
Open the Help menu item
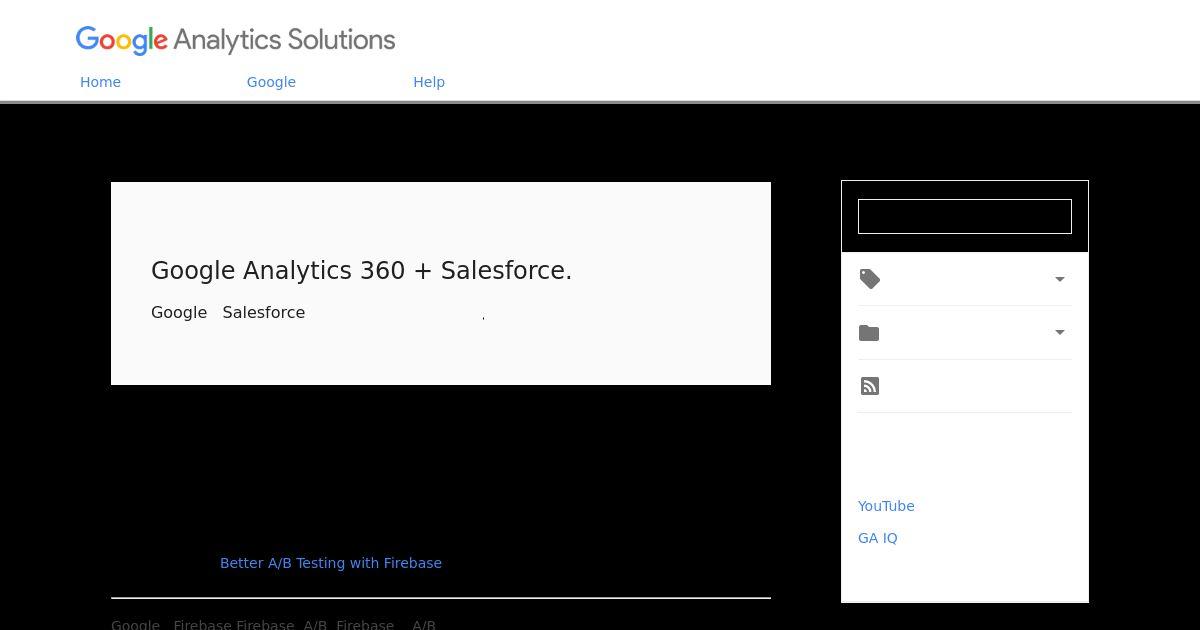(x=429, y=82)
